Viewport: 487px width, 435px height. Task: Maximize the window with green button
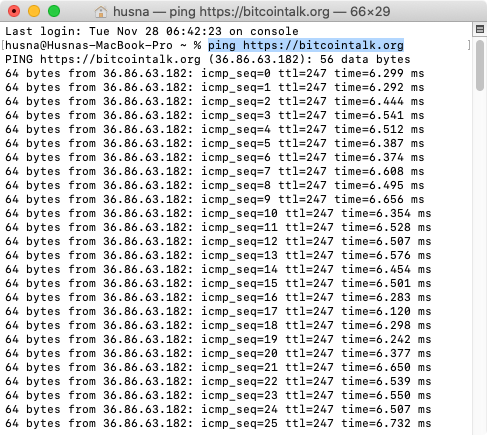pos(54,11)
